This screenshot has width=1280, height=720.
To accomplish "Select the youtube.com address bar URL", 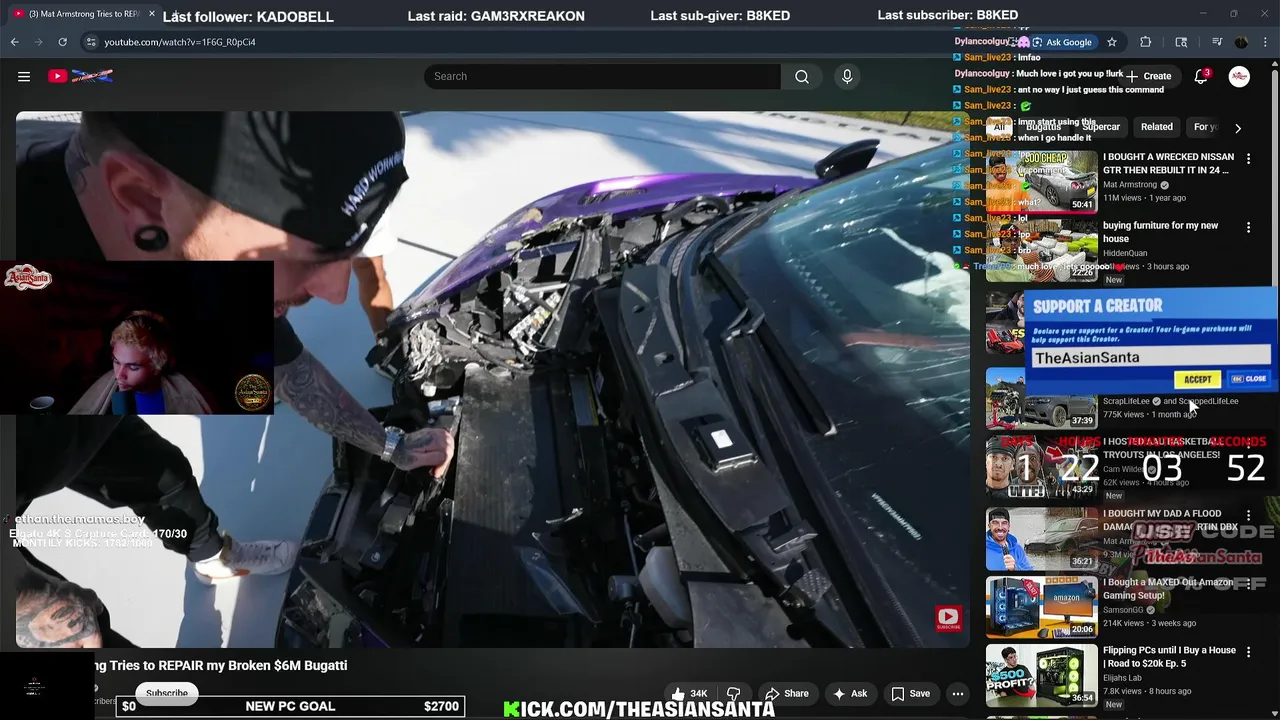I will [x=180, y=42].
